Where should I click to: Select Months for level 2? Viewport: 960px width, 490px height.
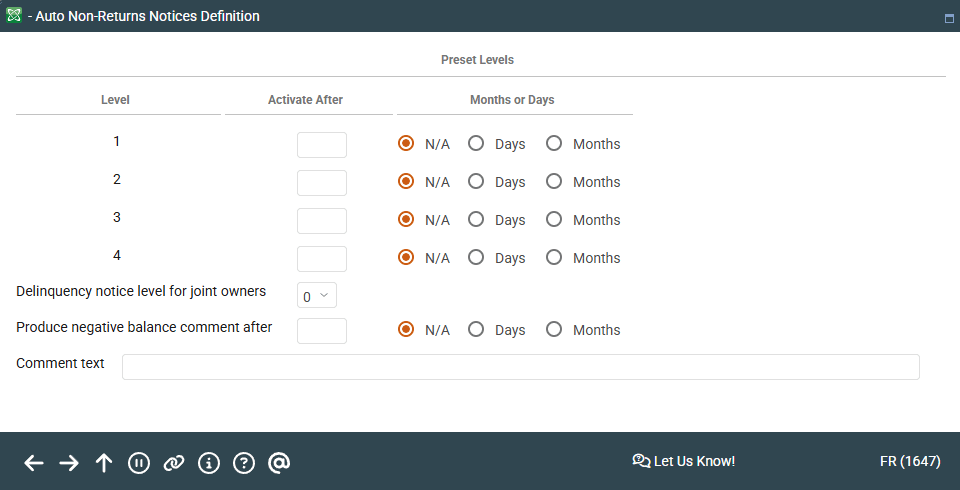pyautogui.click(x=554, y=182)
